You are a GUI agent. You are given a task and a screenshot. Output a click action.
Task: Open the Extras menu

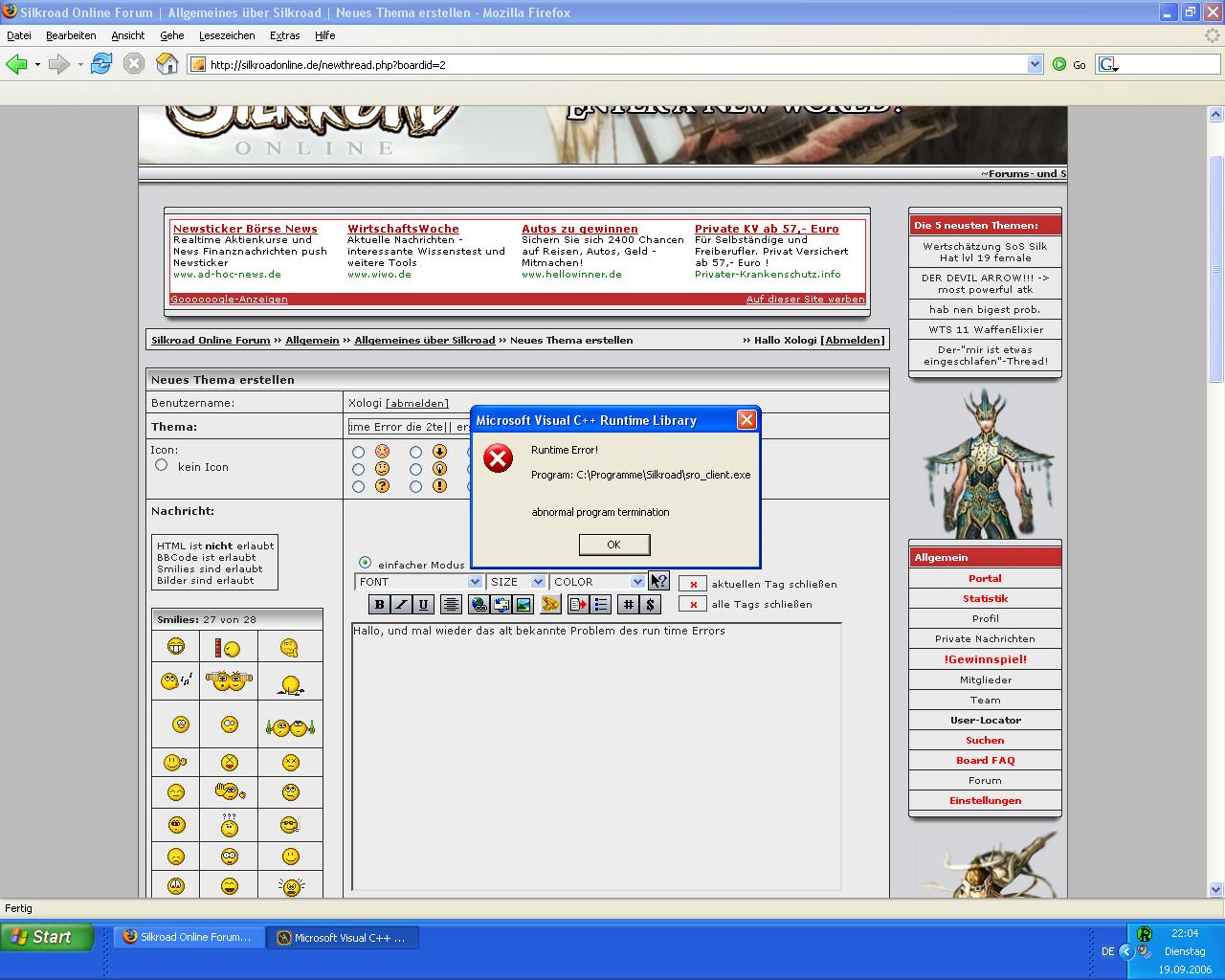pyautogui.click(x=284, y=35)
